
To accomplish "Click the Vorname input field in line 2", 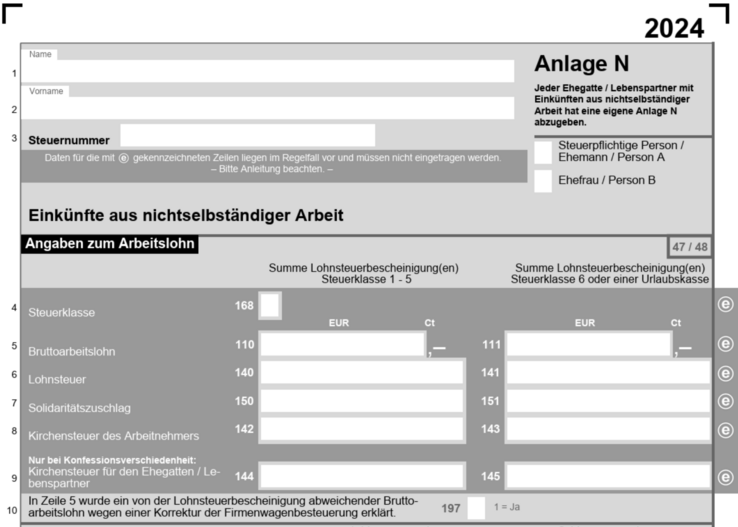I will tap(267, 108).
